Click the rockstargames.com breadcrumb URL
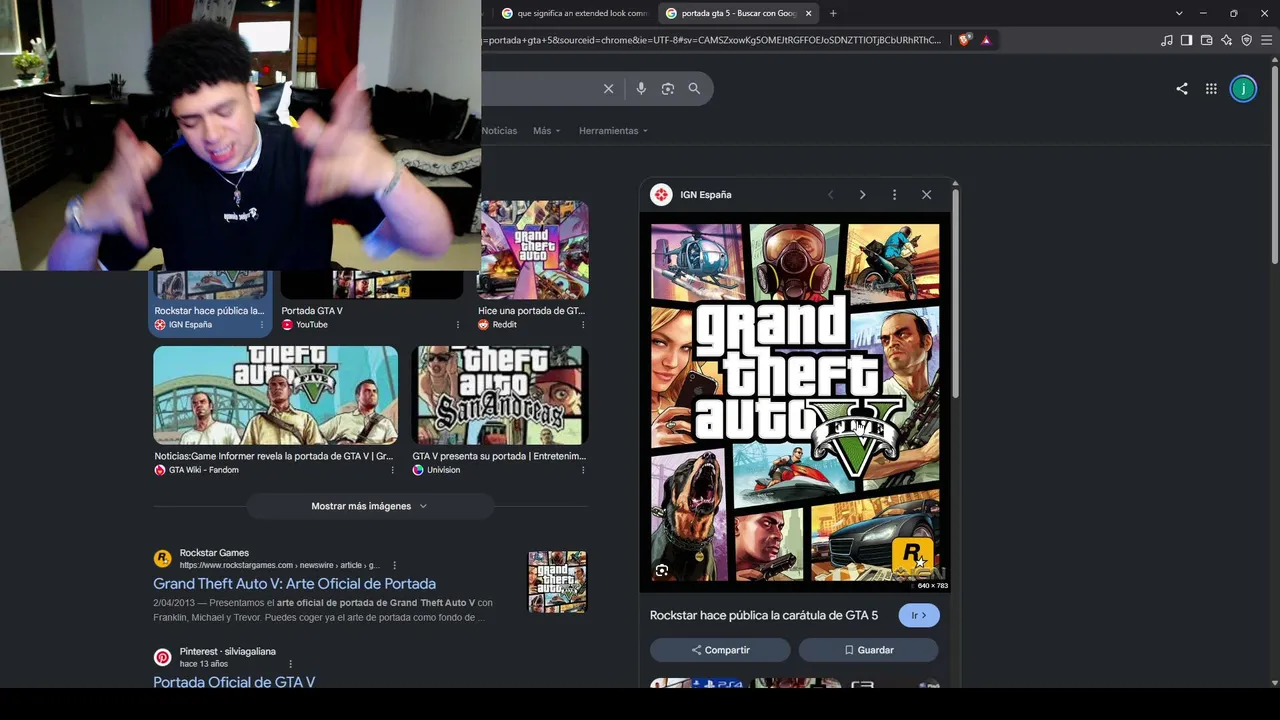1280x720 pixels. [280, 565]
